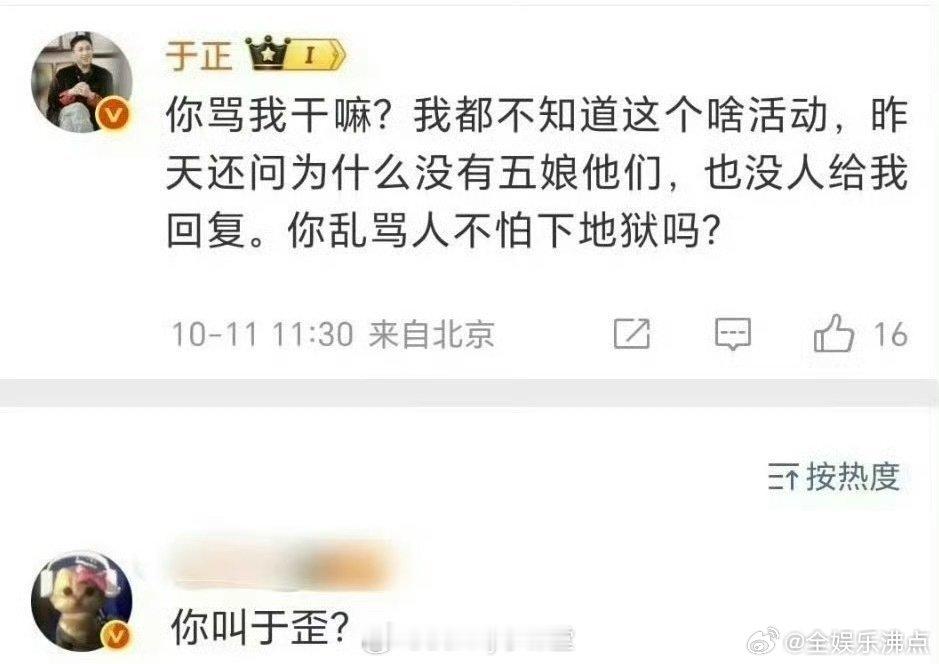
Task: Open the 于正 username link
Action: click(199, 55)
